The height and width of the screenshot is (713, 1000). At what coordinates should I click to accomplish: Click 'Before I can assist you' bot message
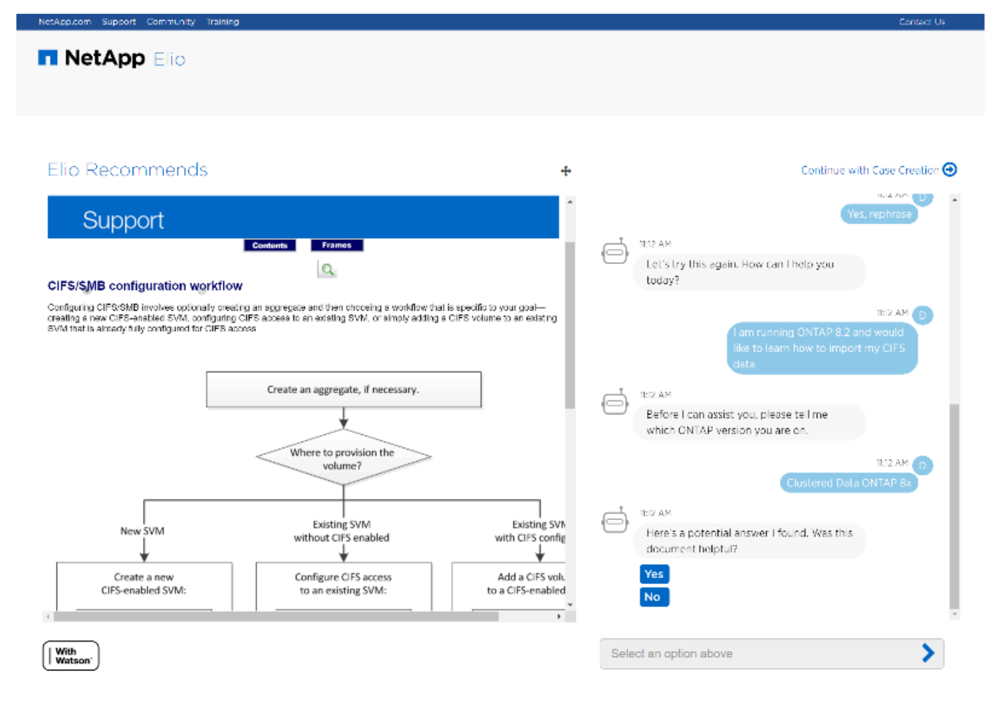click(x=750, y=422)
